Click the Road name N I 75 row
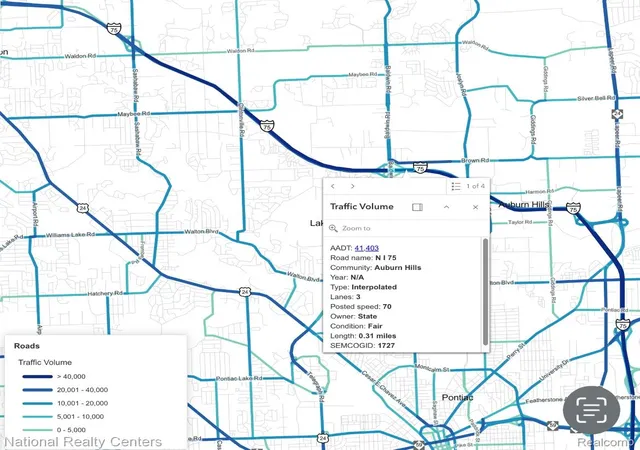 coord(363,258)
